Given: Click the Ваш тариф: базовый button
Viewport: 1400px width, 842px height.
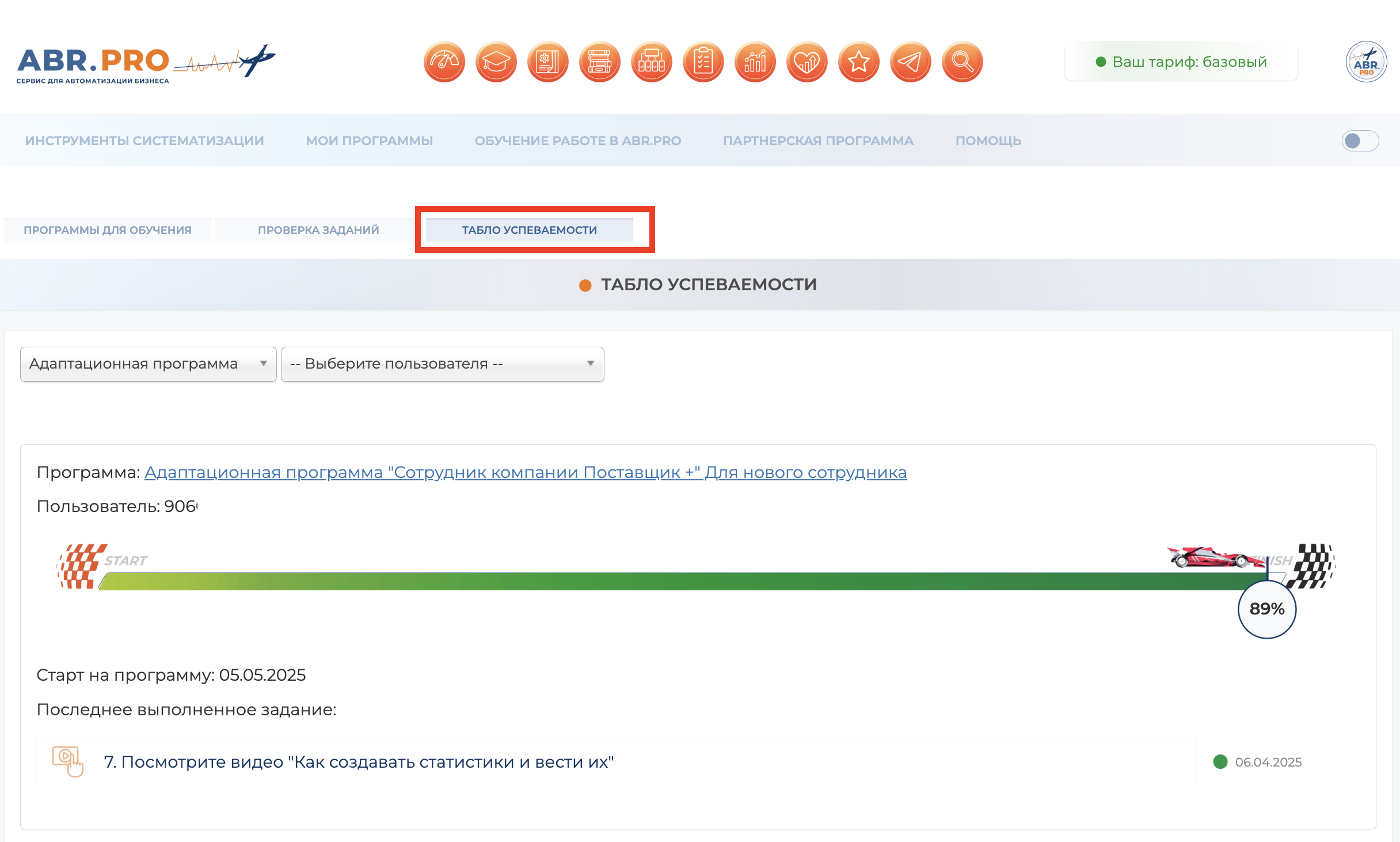Looking at the screenshot, I should coord(1181,62).
